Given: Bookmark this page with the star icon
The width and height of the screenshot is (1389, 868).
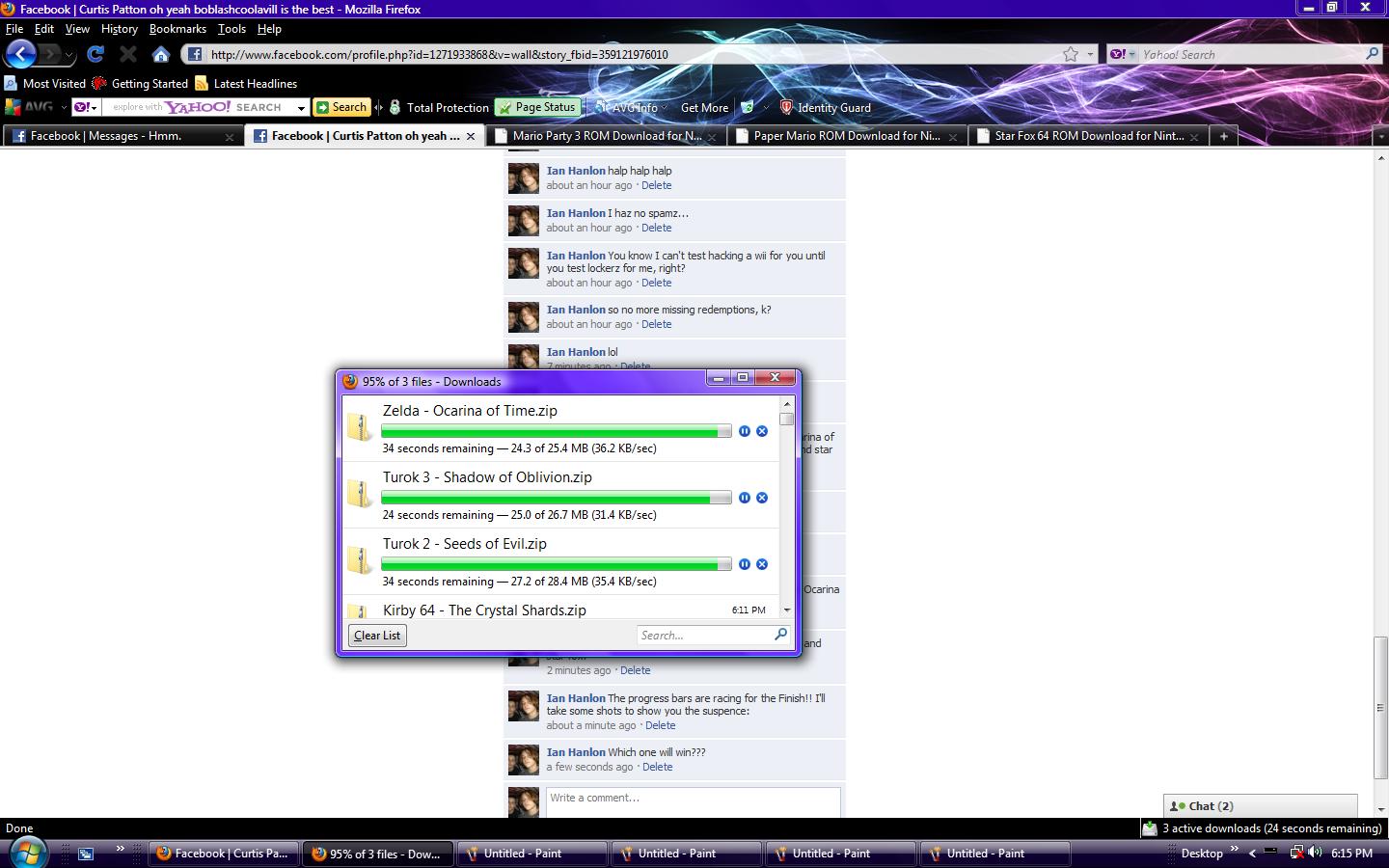Looking at the screenshot, I should pos(1071,54).
